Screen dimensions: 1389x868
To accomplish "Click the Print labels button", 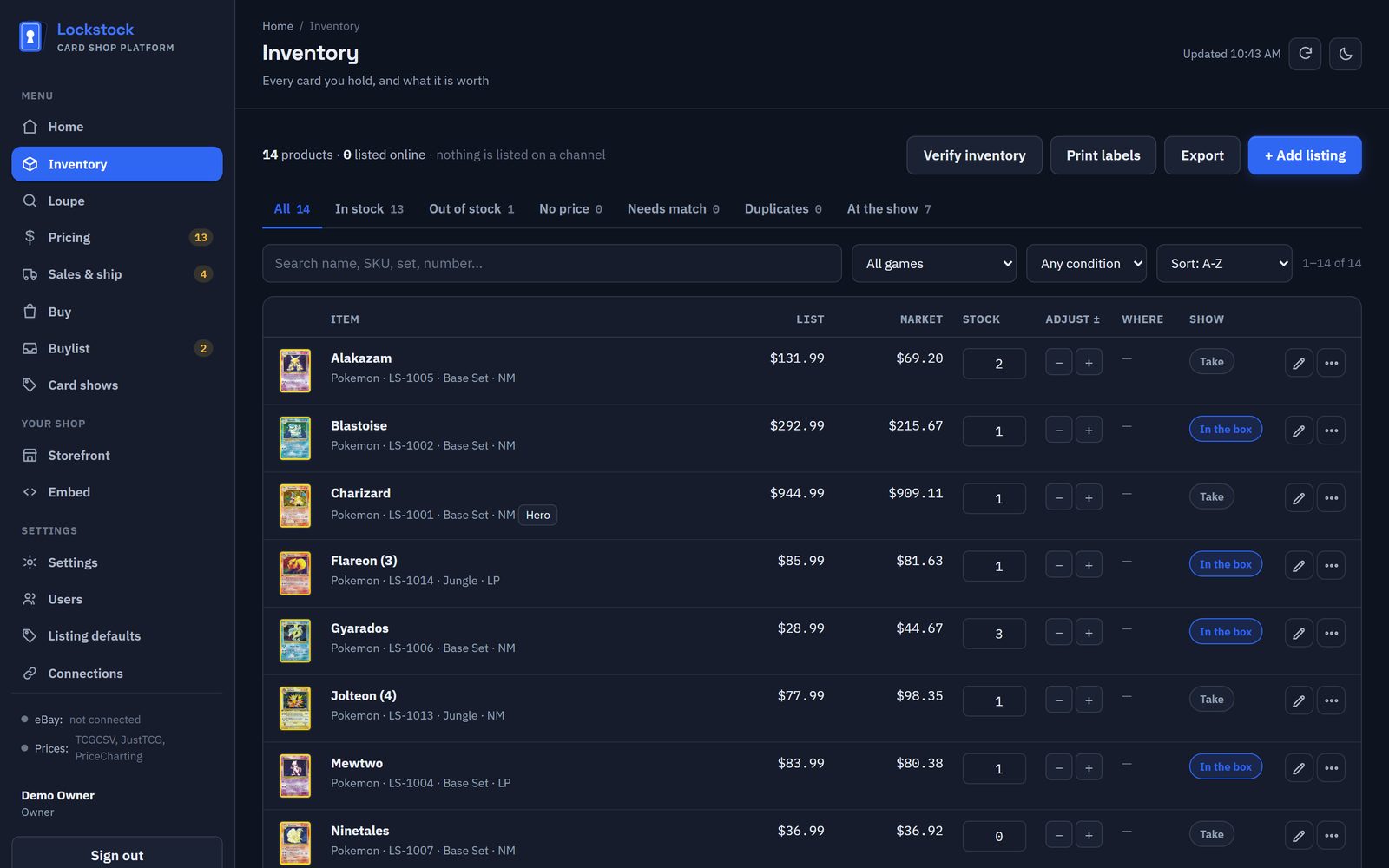I will pyautogui.click(x=1103, y=155).
